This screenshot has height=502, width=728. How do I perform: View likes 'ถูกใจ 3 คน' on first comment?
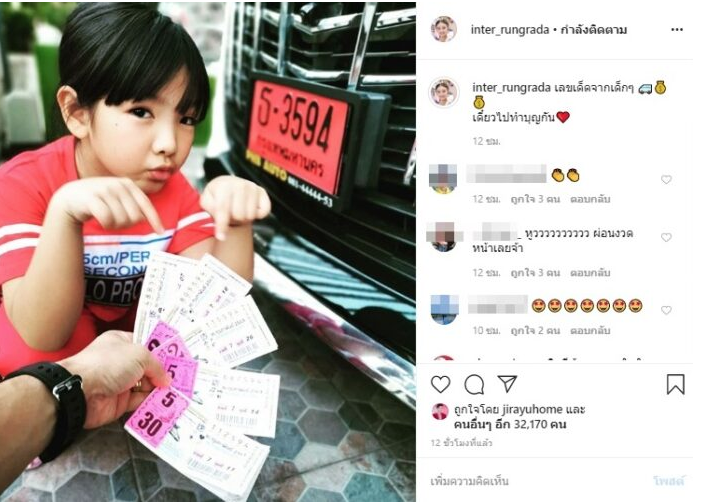click(535, 199)
